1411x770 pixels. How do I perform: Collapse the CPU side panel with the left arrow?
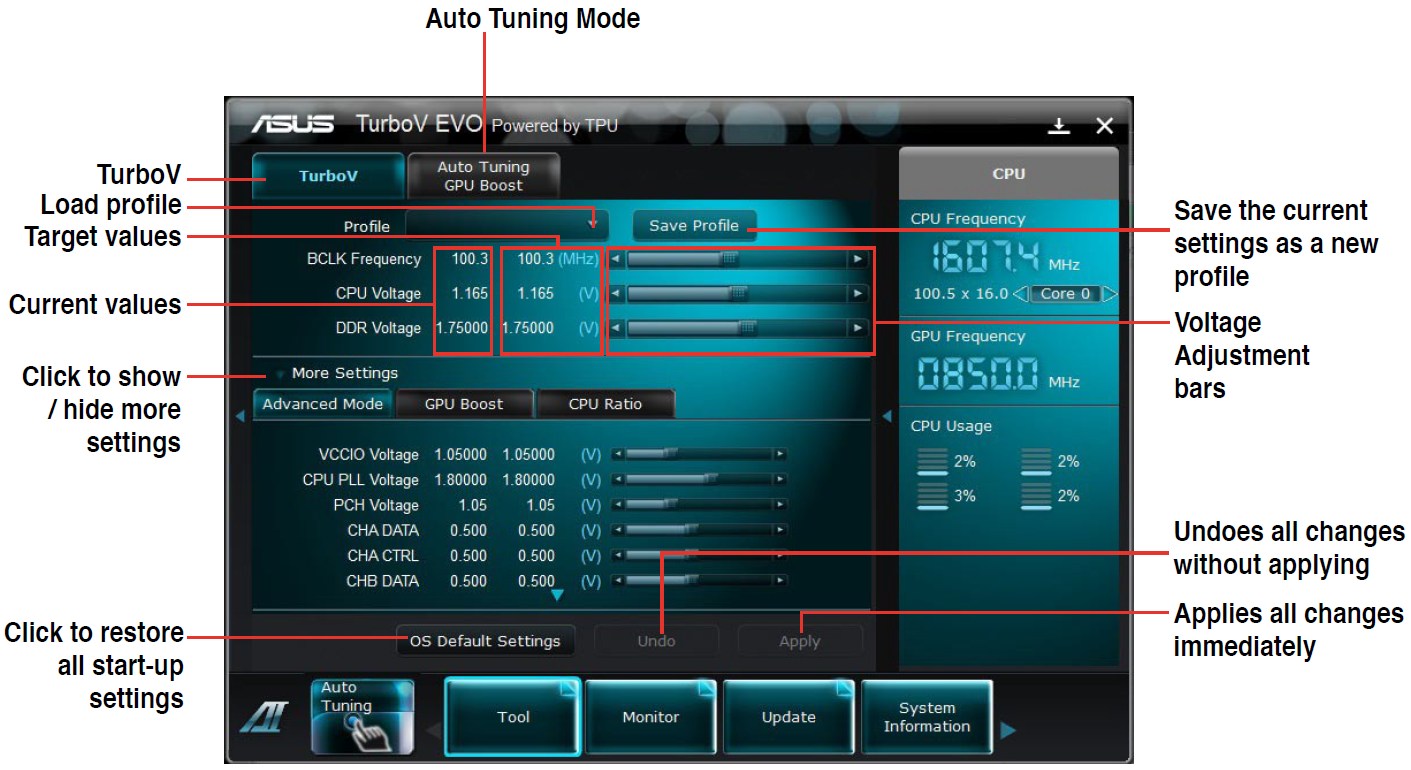885,417
